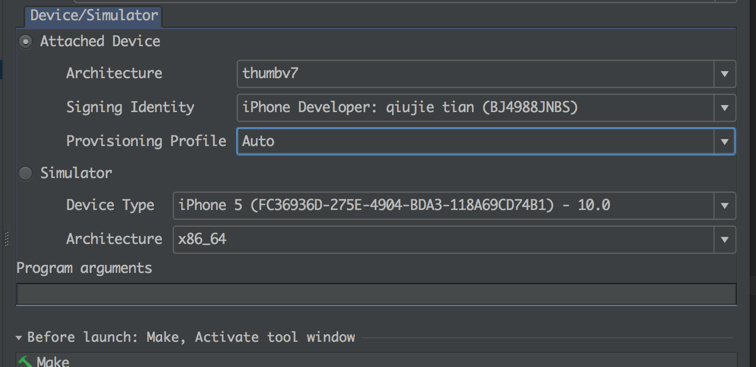Viewport: 756px width, 367px height.
Task: Open the Device Type iPhone 5 dropdown
Action: pyautogui.click(x=454, y=206)
